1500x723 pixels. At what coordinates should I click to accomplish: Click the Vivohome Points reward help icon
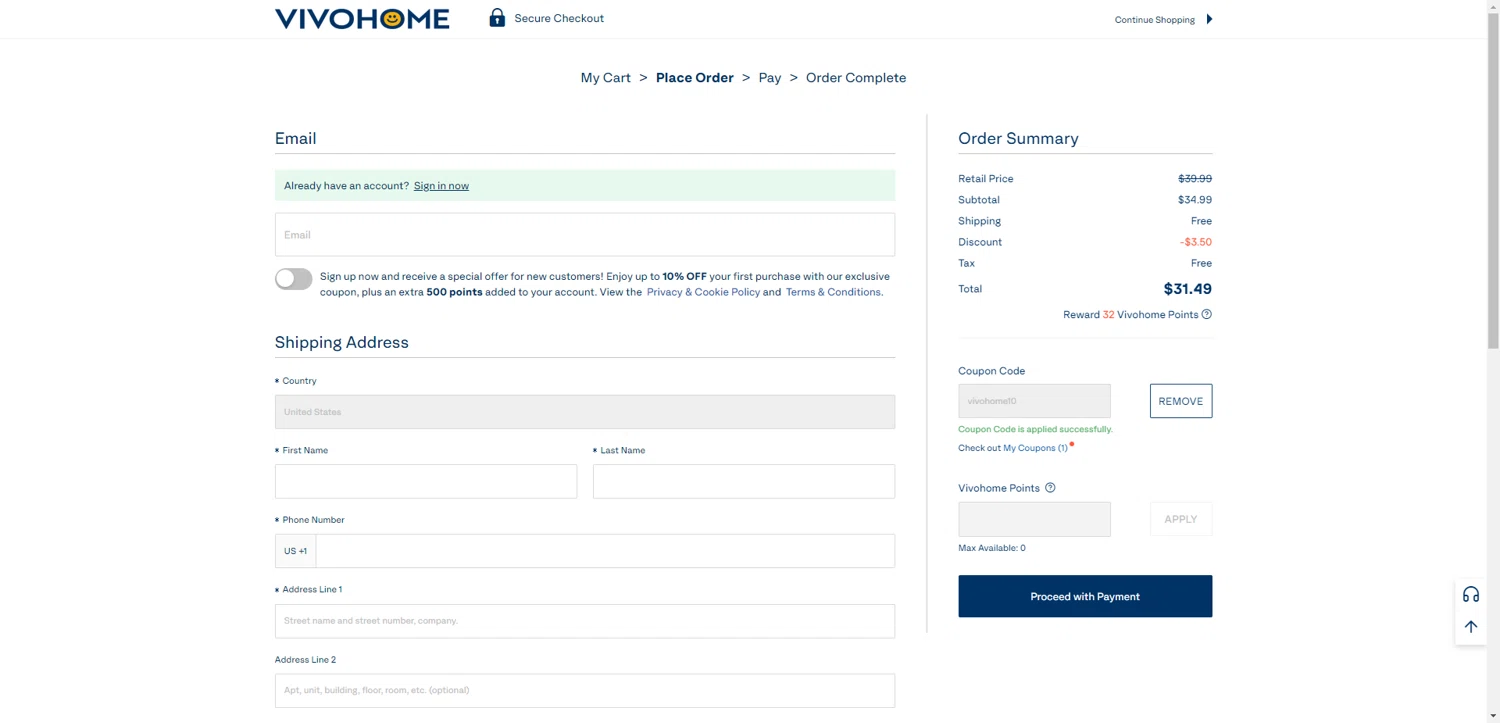[1207, 314]
